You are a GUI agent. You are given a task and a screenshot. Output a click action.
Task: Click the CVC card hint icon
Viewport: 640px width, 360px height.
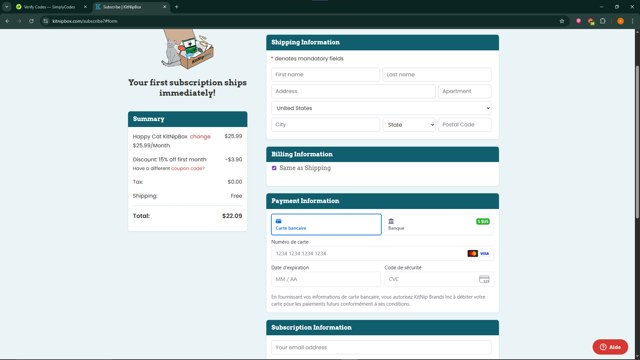[x=484, y=279]
